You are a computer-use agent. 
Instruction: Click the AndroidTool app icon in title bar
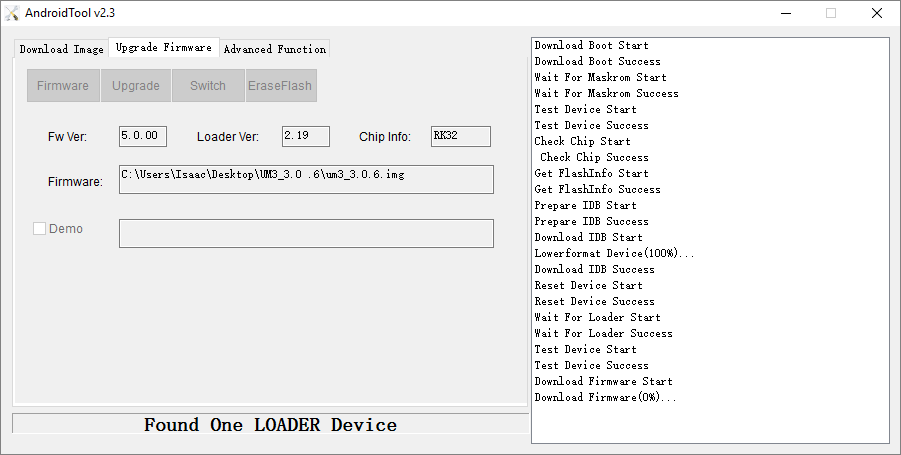point(11,13)
